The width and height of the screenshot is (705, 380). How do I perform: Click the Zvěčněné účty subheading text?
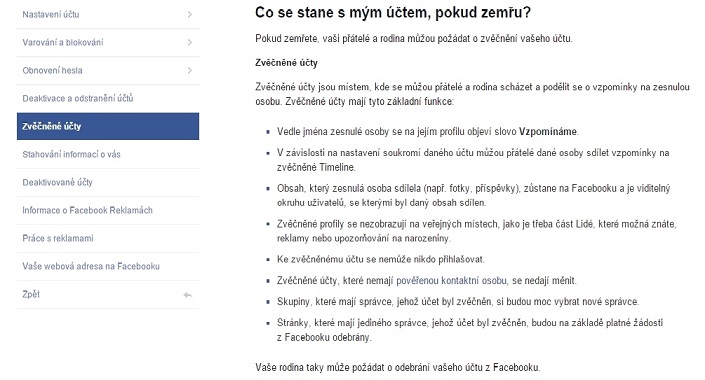coord(286,63)
